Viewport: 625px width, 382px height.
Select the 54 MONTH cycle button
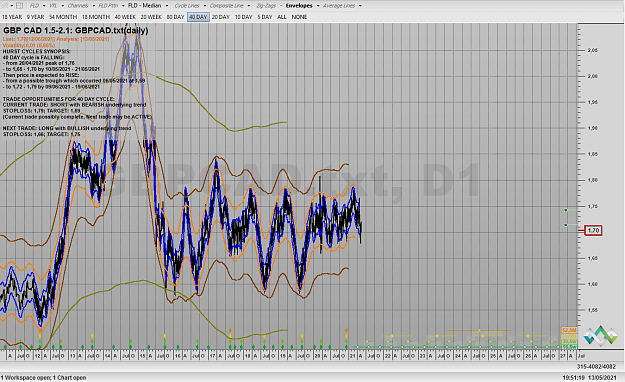tap(63, 17)
